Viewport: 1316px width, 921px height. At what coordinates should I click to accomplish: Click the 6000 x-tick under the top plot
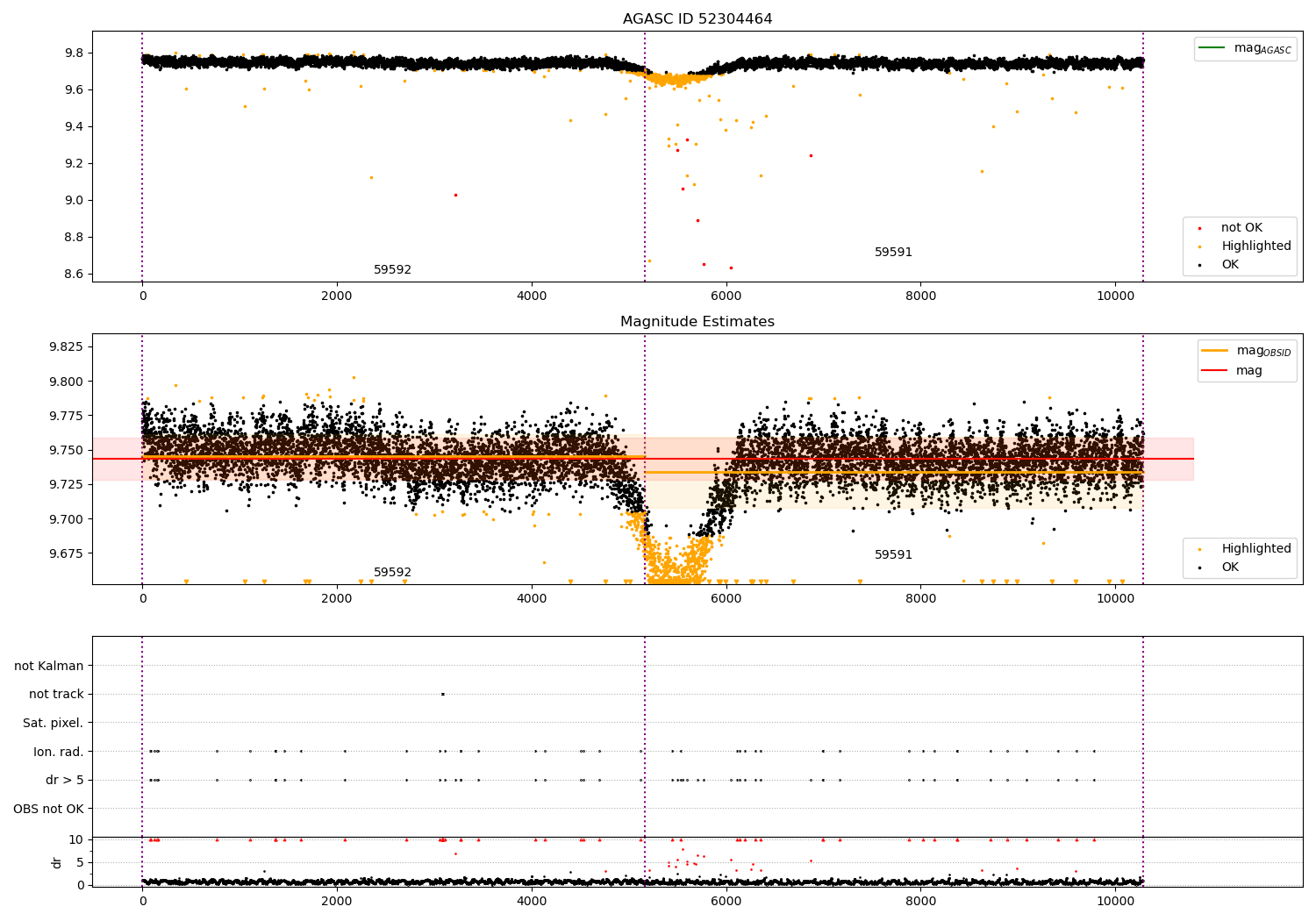coord(726,296)
